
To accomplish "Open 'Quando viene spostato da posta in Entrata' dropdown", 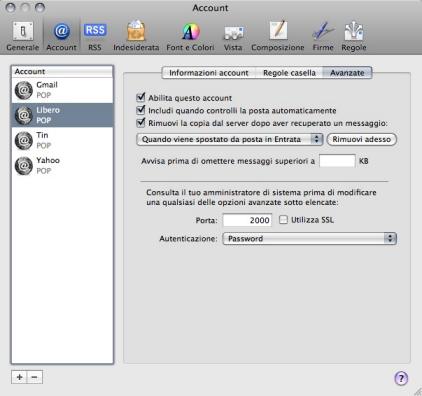I will [230, 139].
